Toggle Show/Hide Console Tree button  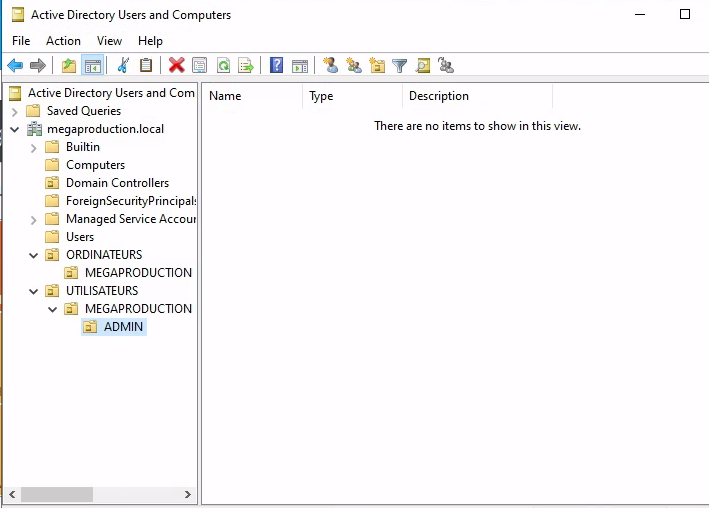pos(92,66)
